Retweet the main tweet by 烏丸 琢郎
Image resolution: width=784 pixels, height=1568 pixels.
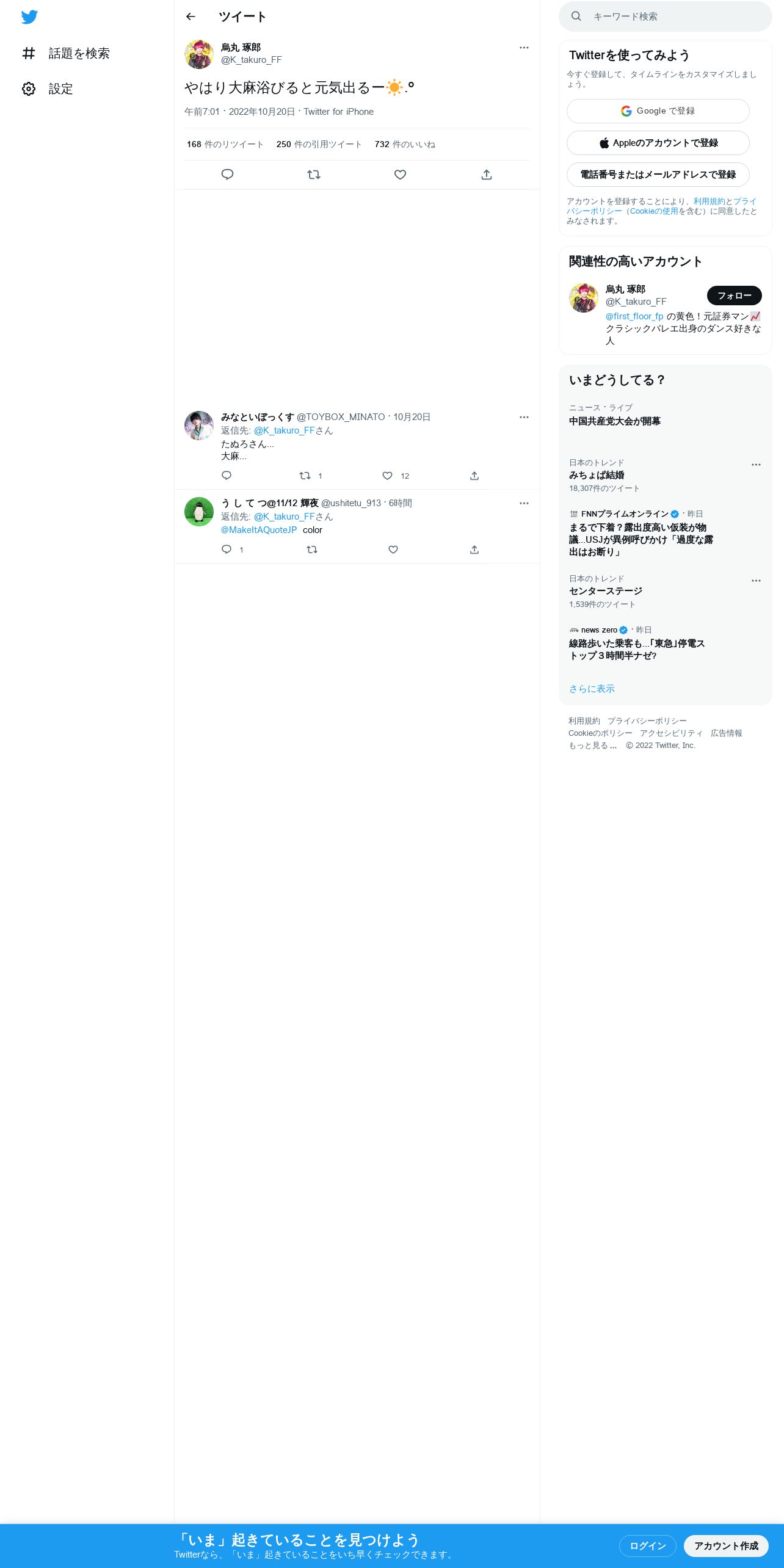click(x=314, y=175)
